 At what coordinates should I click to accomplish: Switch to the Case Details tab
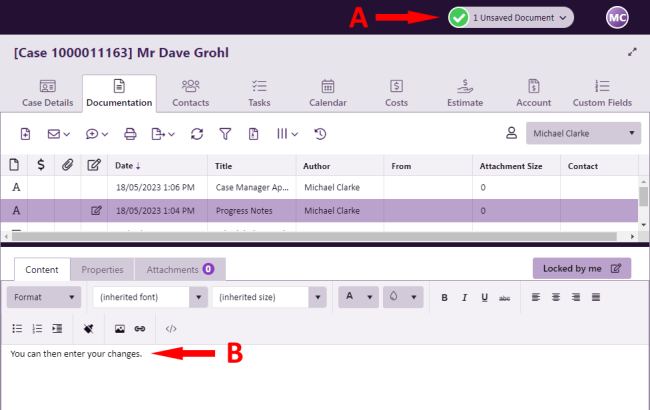(46, 92)
